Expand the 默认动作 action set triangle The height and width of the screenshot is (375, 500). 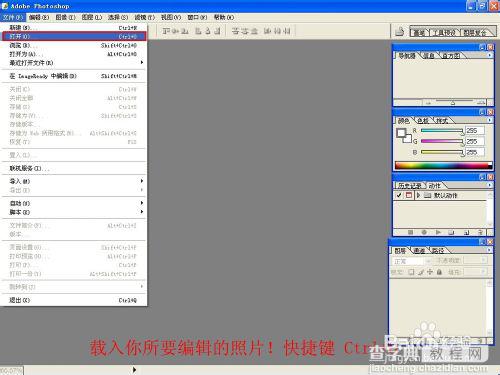tap(418, 195)
